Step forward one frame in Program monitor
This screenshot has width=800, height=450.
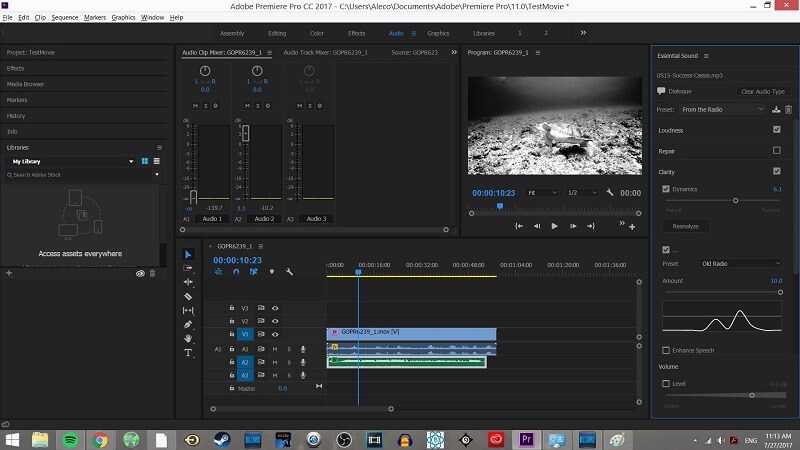click(x=573, y=226)
